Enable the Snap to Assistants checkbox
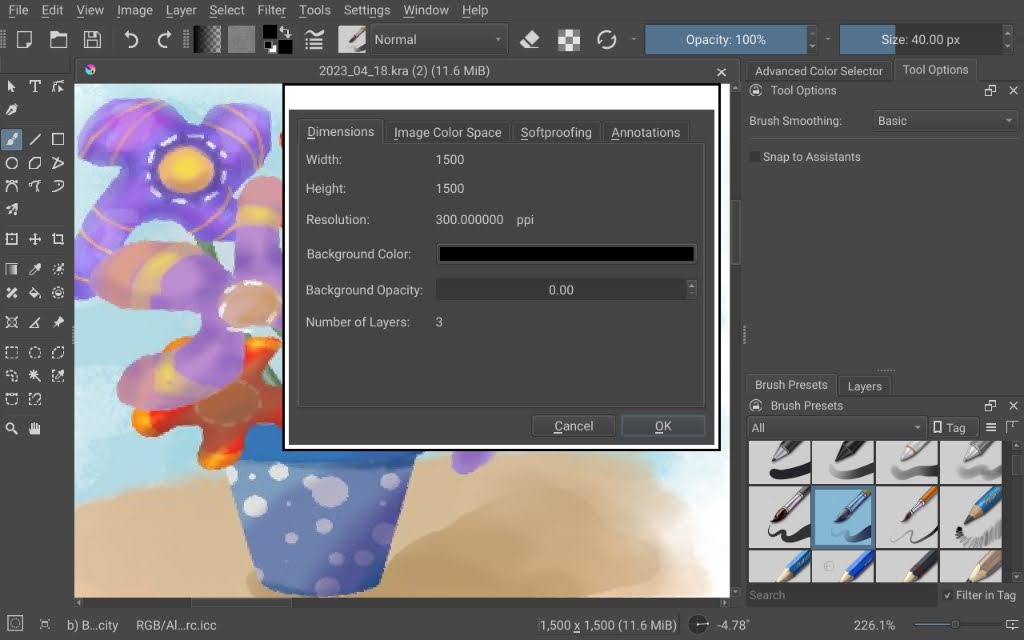Viewport: 1024px width, 640px height. coord(756,157)
